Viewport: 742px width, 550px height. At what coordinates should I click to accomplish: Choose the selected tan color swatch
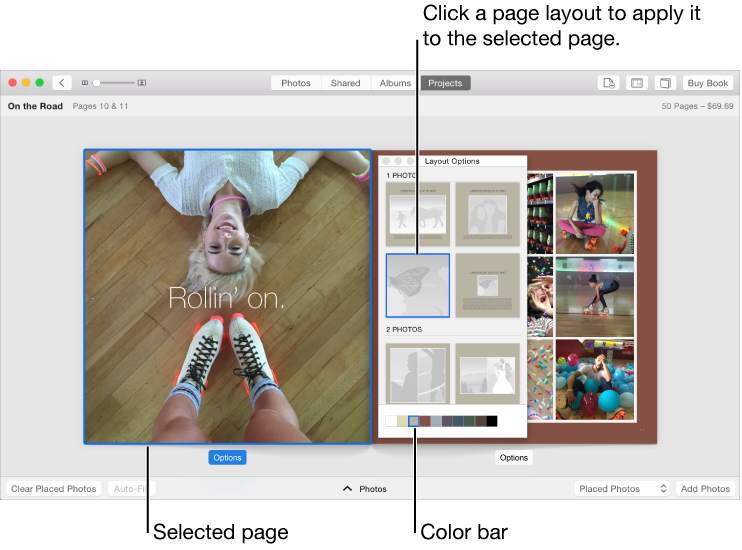(414, 421)
